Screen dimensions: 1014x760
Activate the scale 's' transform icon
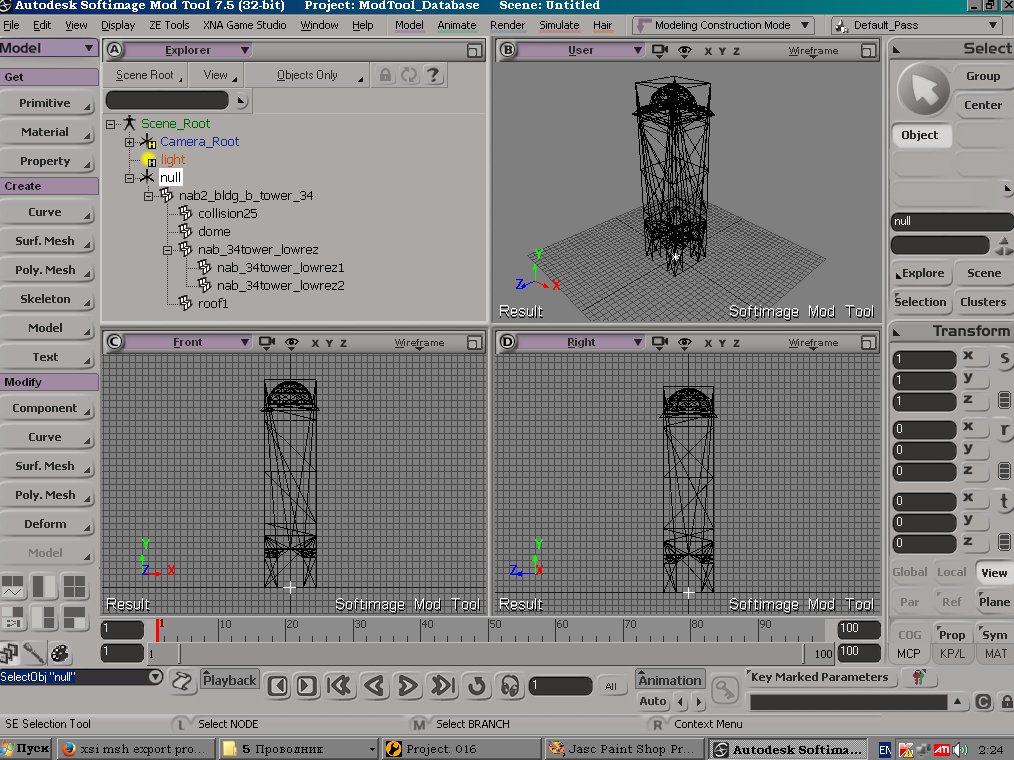(1004, 359)
